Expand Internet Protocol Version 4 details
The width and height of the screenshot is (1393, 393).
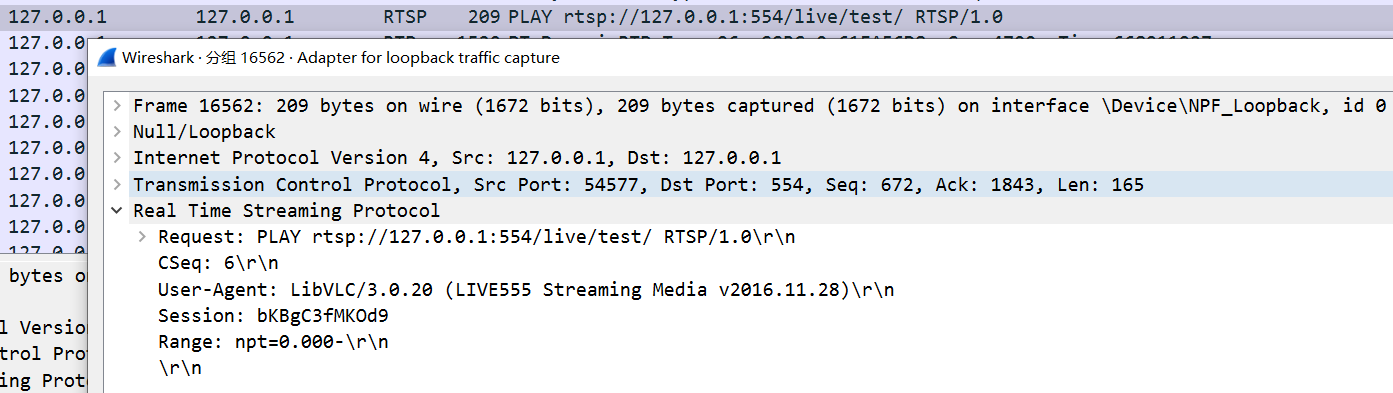click(118, 158)
